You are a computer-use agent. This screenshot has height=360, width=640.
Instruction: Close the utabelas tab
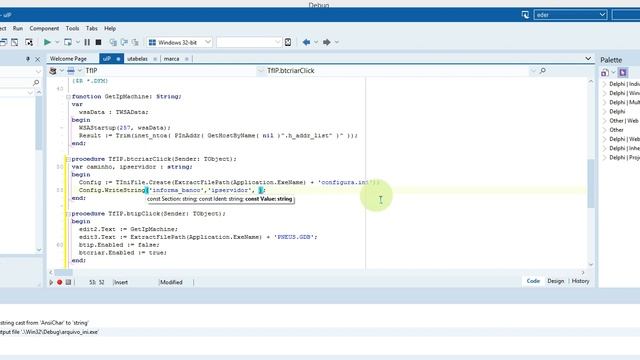pyautogui.click(x=155, y=59)
